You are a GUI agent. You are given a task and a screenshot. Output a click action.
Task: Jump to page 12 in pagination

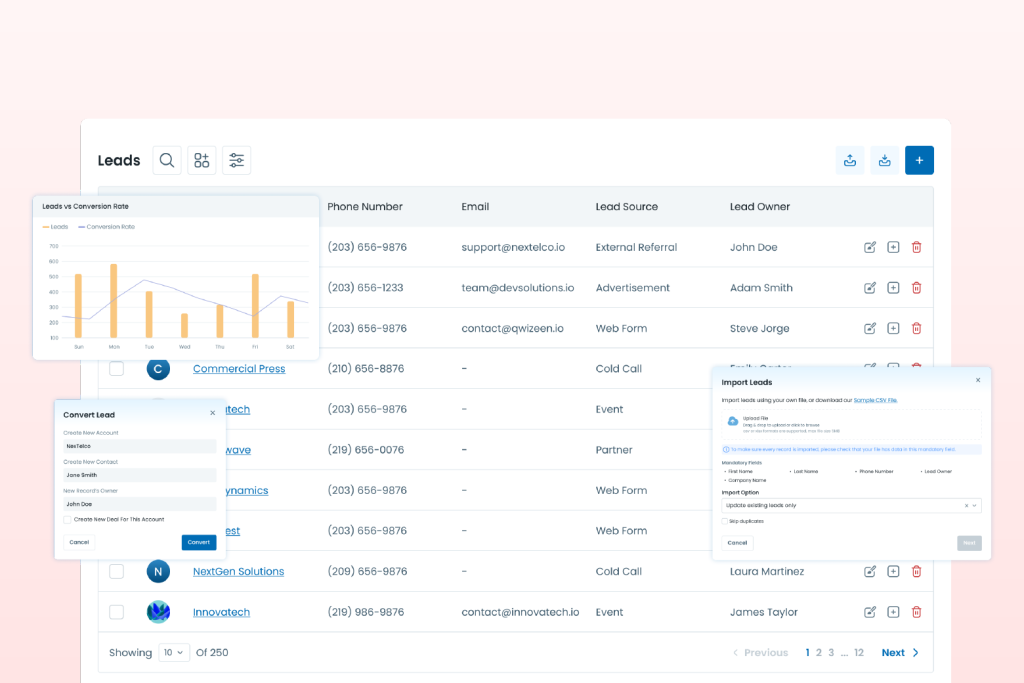click(859, 653)
